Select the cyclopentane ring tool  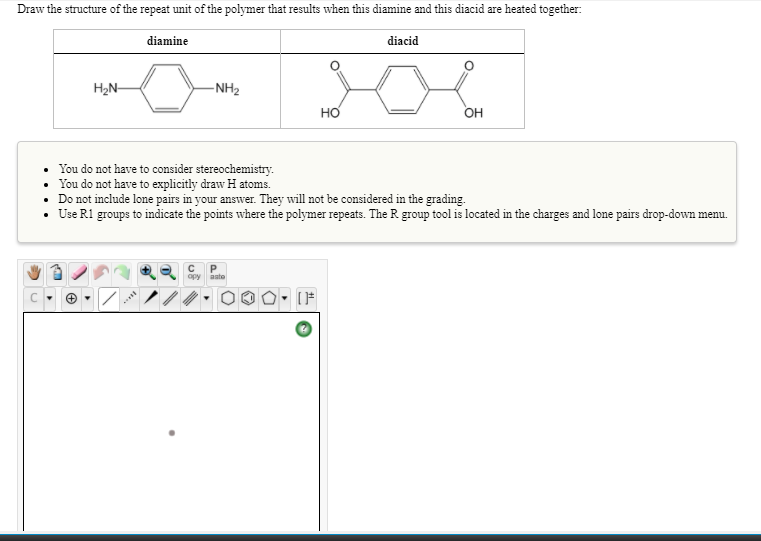click(x=268, y=298)
